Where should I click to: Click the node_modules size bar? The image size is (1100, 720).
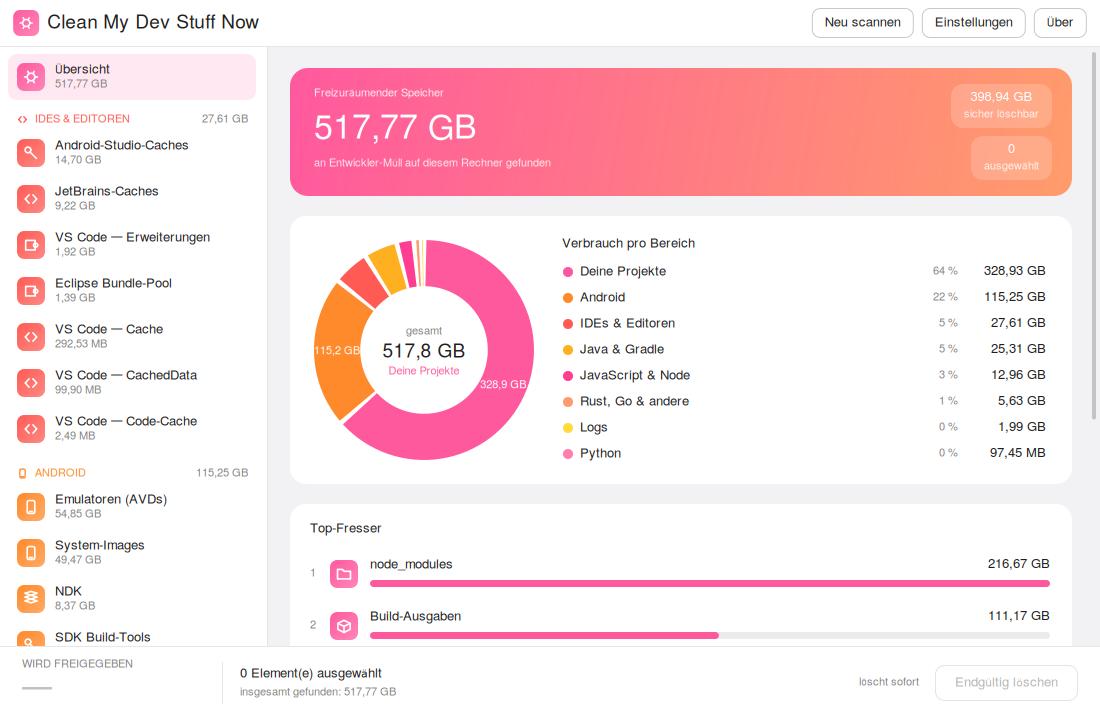(709, 584)
